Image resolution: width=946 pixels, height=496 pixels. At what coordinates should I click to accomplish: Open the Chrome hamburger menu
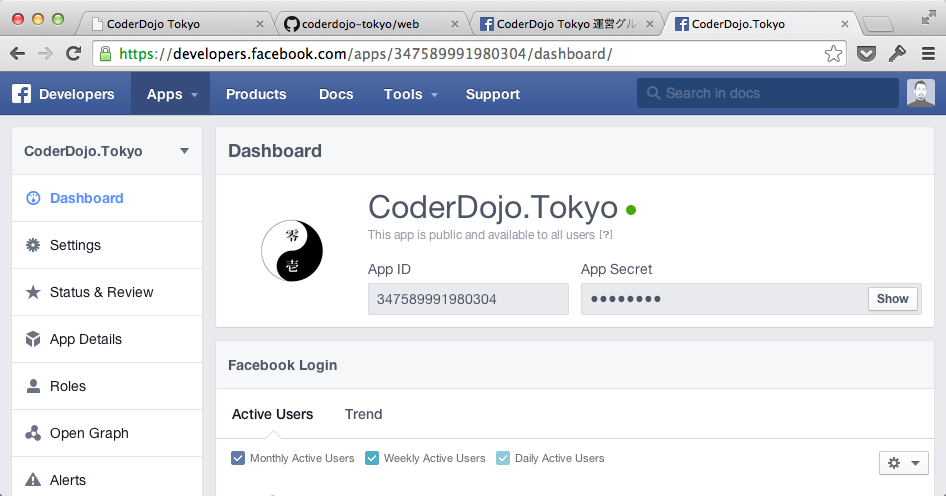click(x=929, y=54)
